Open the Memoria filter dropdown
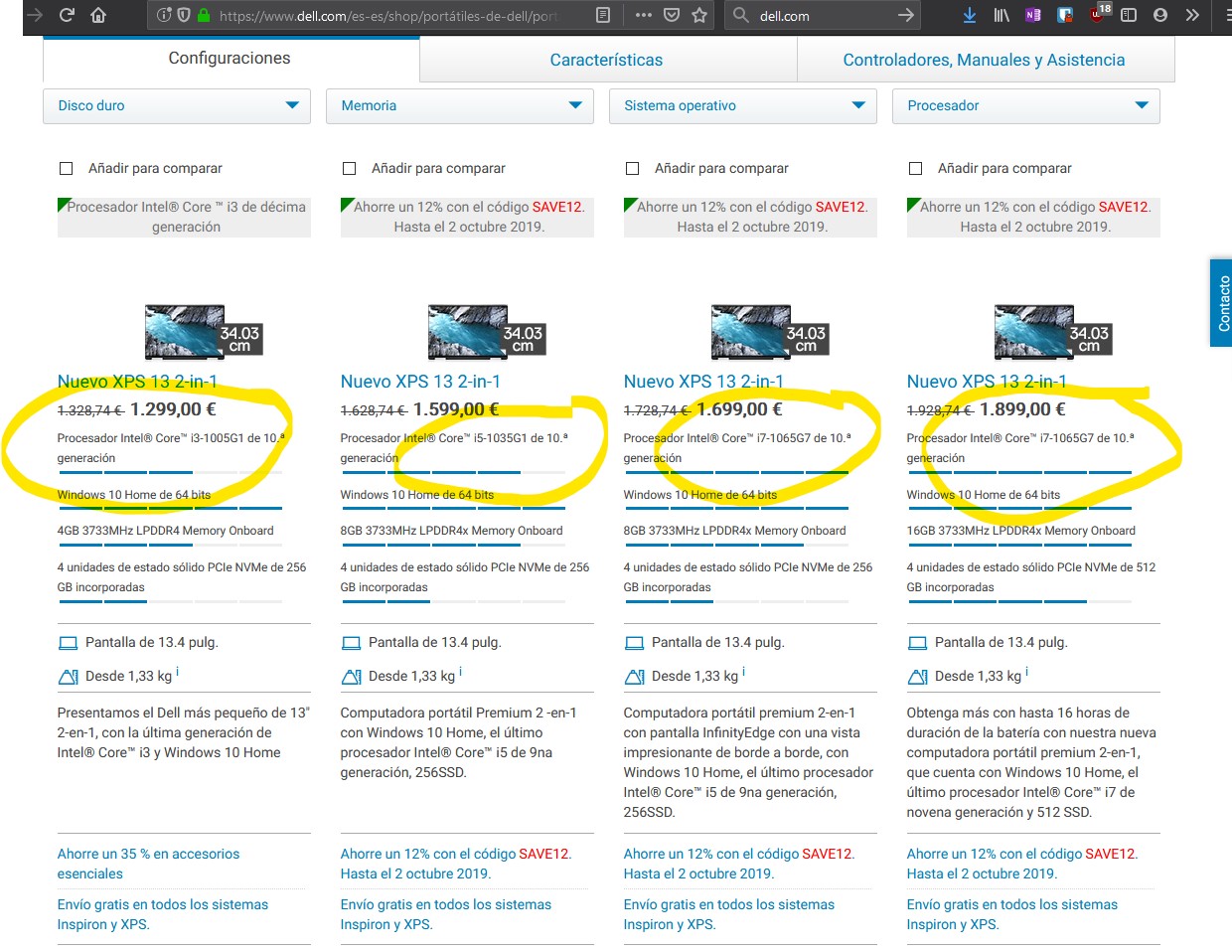 tap(460, 106)
